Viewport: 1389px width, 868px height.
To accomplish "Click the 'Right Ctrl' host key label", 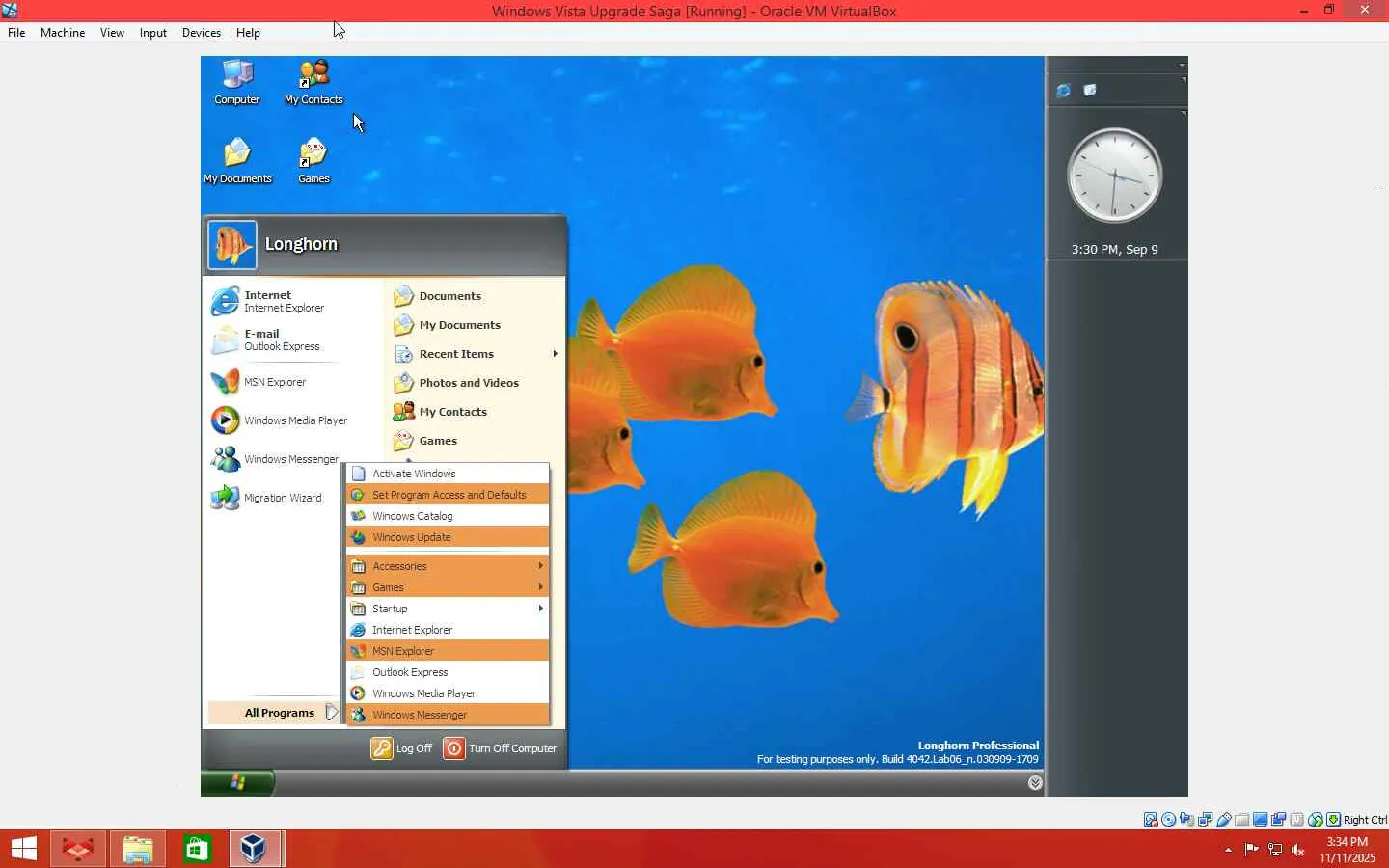I will coord(1365,820).
